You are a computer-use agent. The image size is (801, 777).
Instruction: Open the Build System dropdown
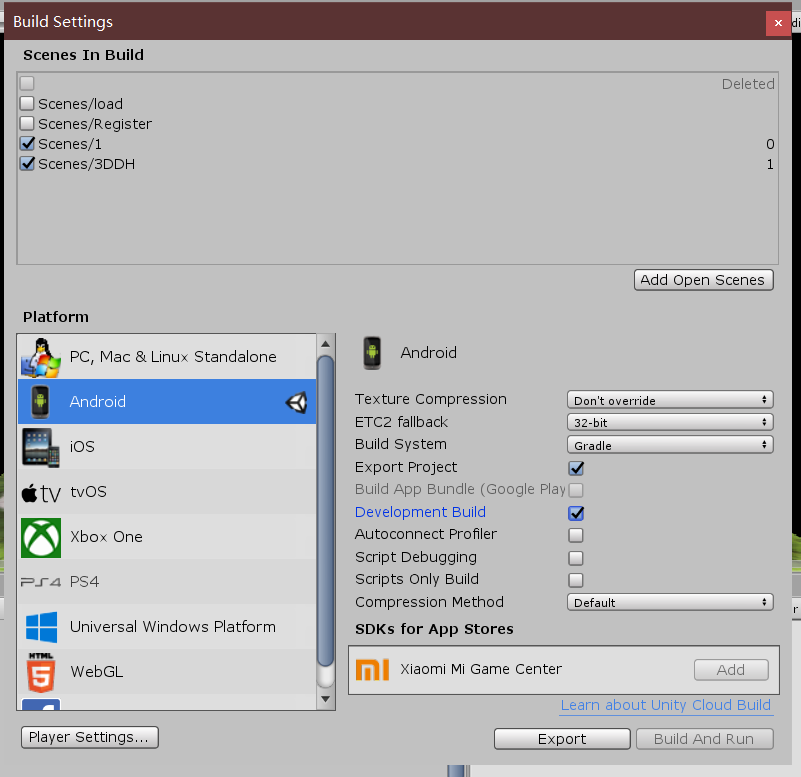click(x=669, y=444)
